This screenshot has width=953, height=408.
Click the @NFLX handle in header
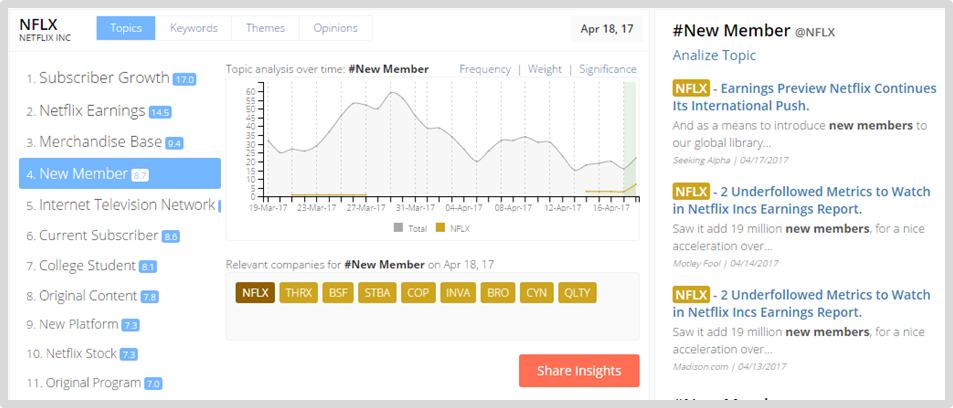(x=815, y=32)
